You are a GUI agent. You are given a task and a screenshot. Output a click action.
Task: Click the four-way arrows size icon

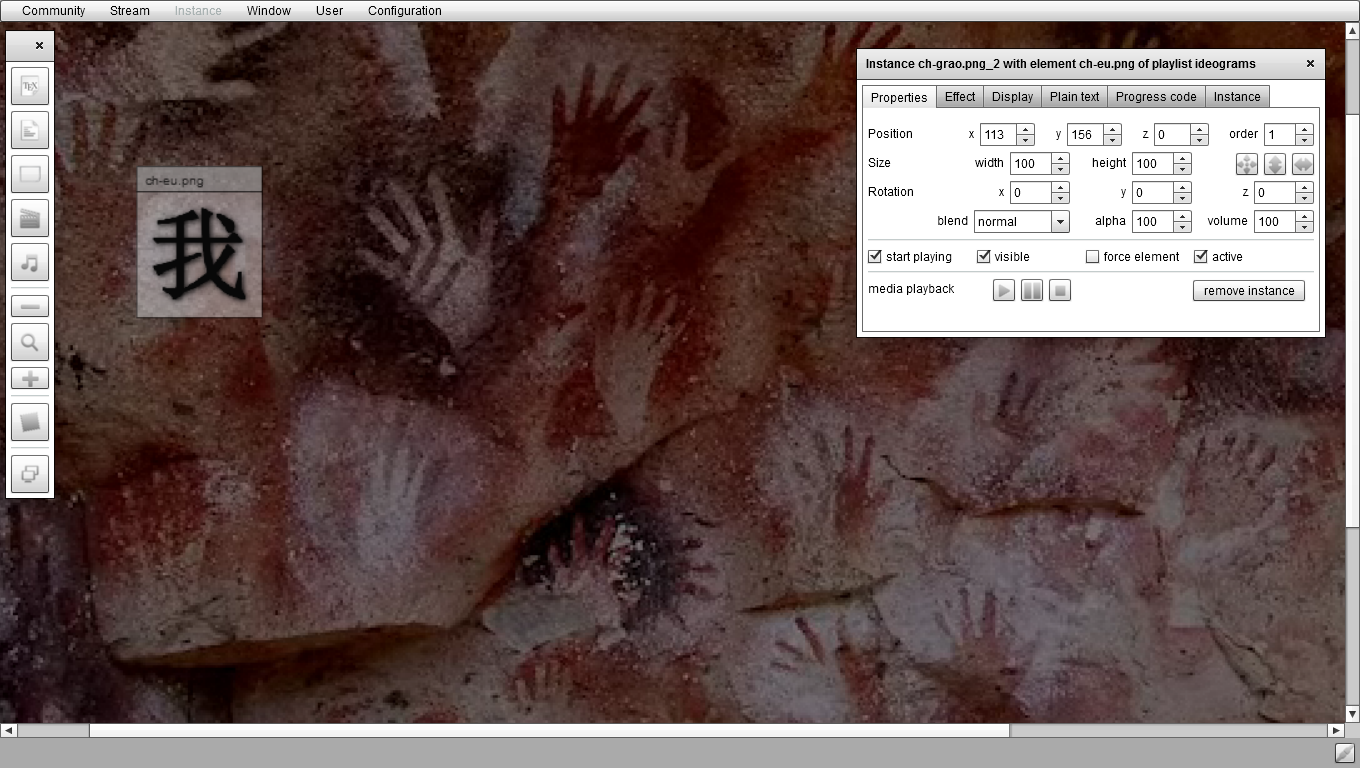point(1247,164)
